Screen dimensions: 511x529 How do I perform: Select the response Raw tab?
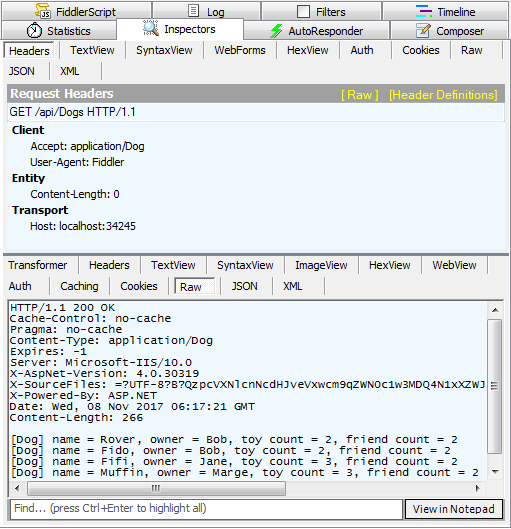click(x=195, y=286)
